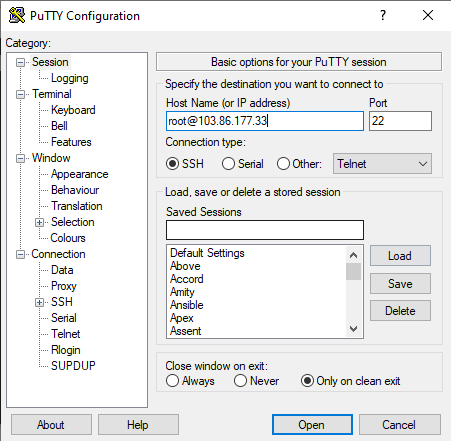Screen dimensions: 451x441
Task: Open the Rlogin settings category
Action: pos(66,350)
